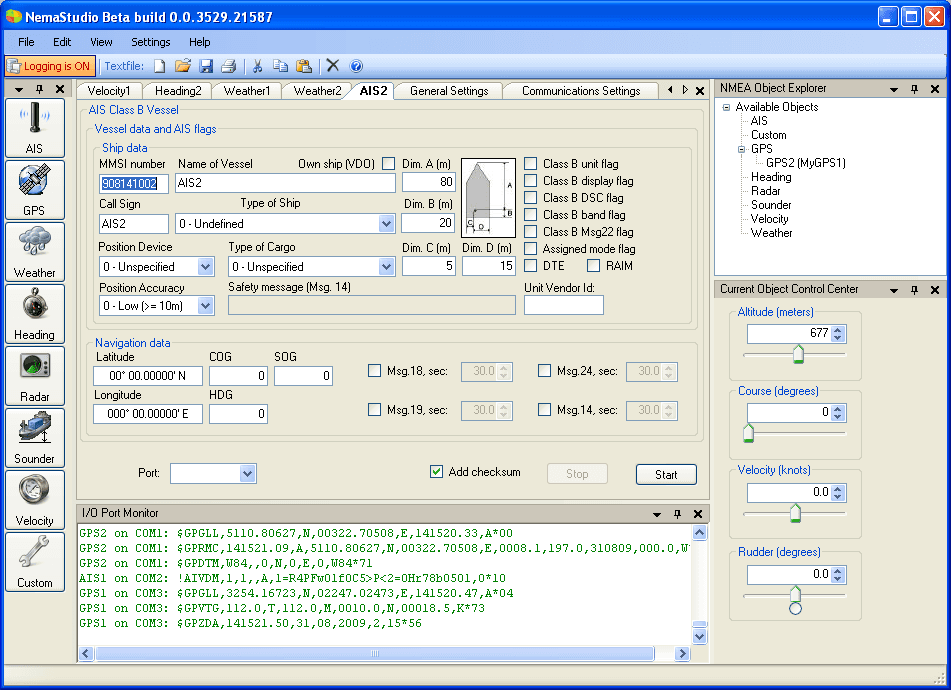Cut with the scissors icon

(257, 66)
